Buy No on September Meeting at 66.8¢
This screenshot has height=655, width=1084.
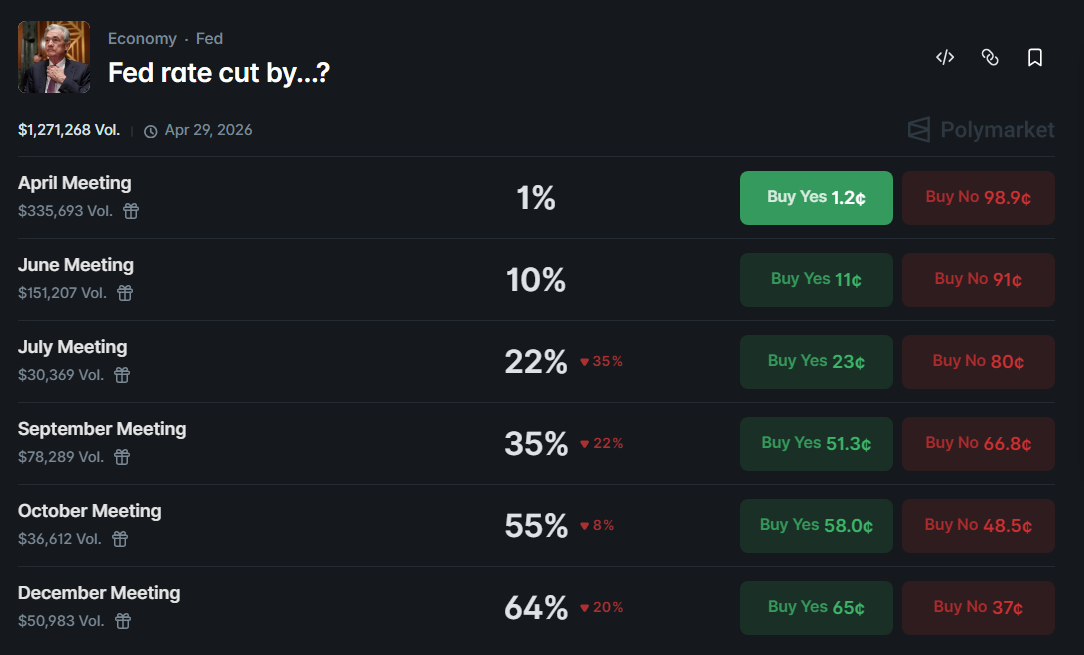(977, 443)
